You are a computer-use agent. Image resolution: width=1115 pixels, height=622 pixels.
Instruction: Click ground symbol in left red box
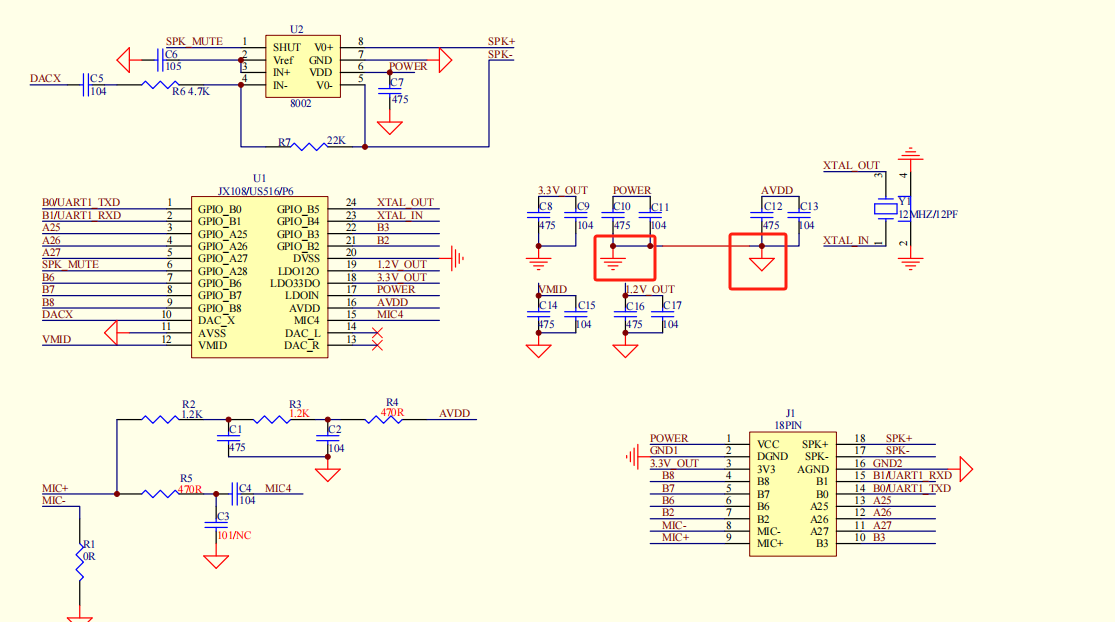tap(614, 263)
